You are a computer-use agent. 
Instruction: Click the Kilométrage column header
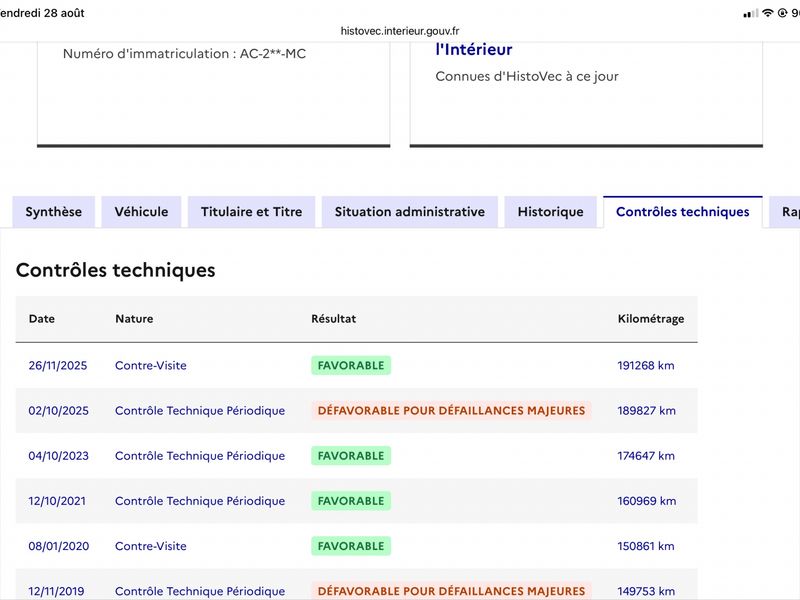pyautogui.click(x=651, y=319)
